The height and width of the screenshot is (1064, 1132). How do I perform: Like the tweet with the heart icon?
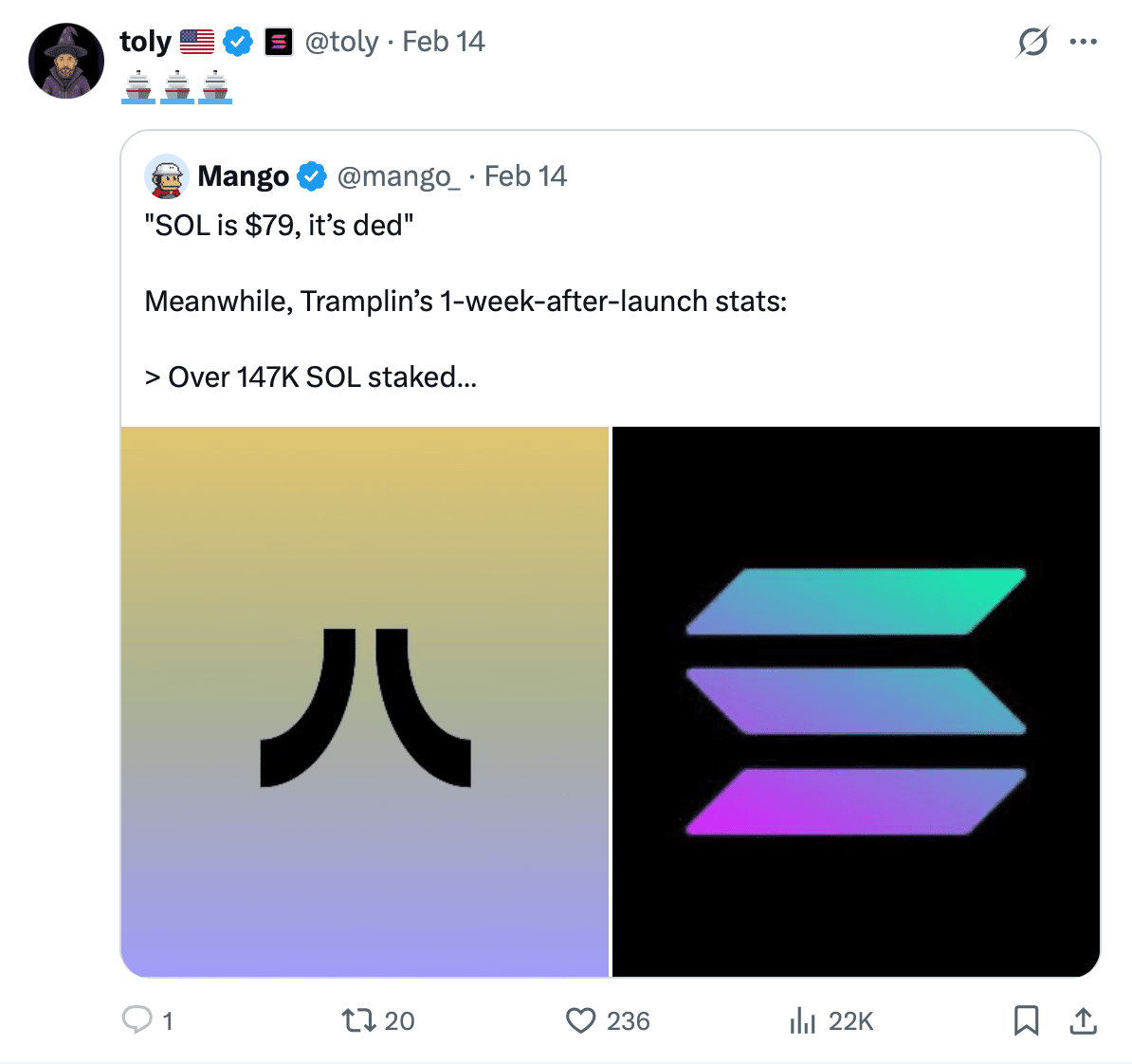tap(580, 1020)
